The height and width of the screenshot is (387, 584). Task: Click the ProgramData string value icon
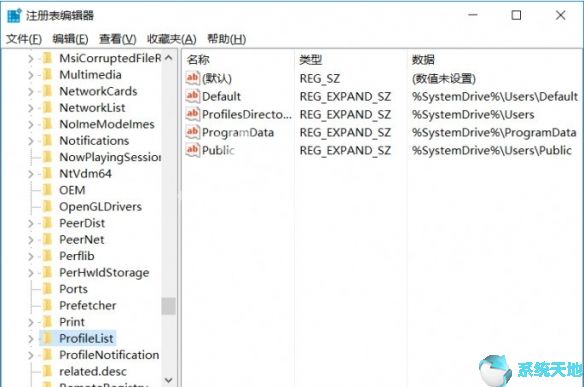click(193, 131)
